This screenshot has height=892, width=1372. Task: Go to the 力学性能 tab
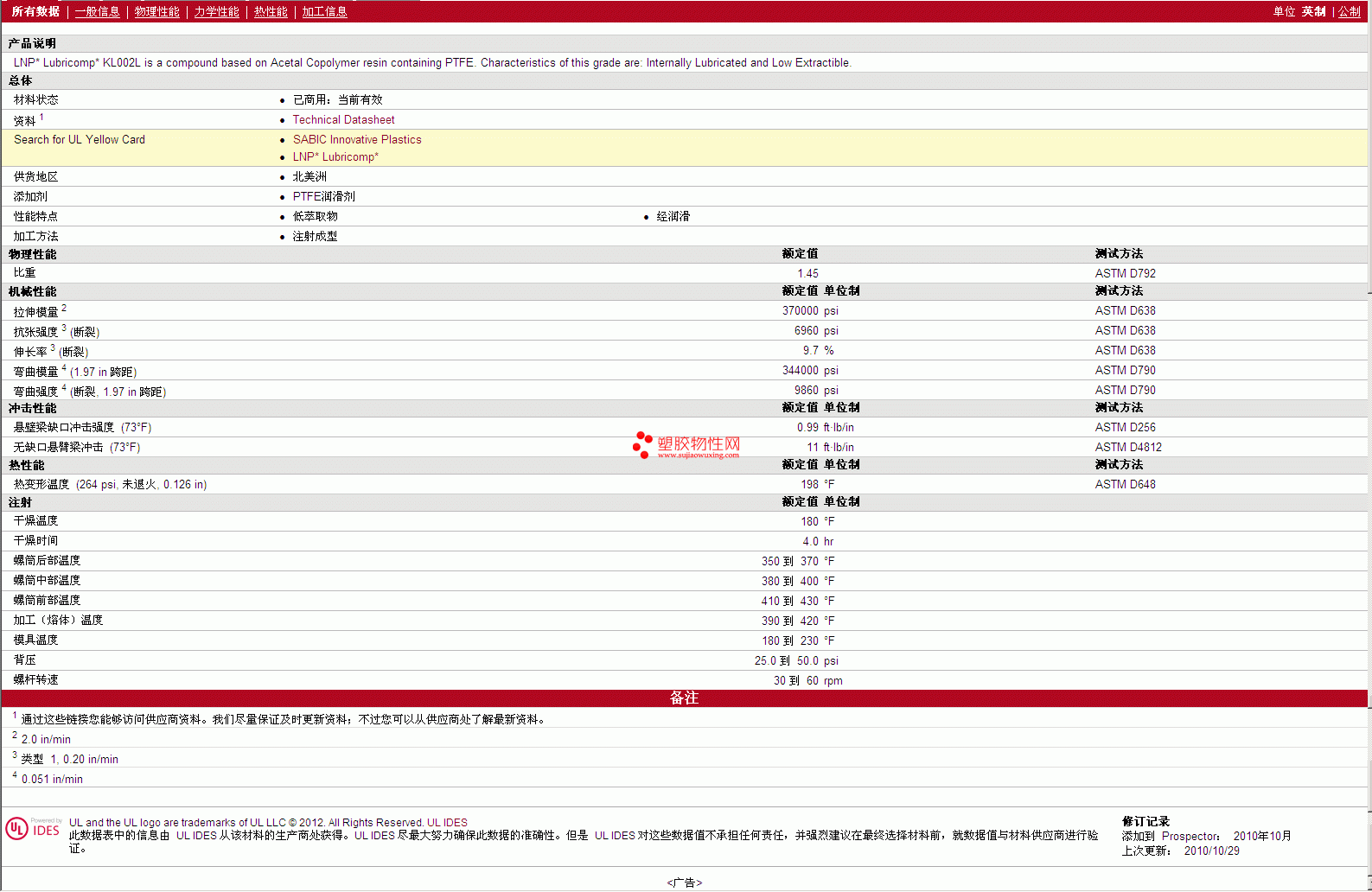click(216, 12)
